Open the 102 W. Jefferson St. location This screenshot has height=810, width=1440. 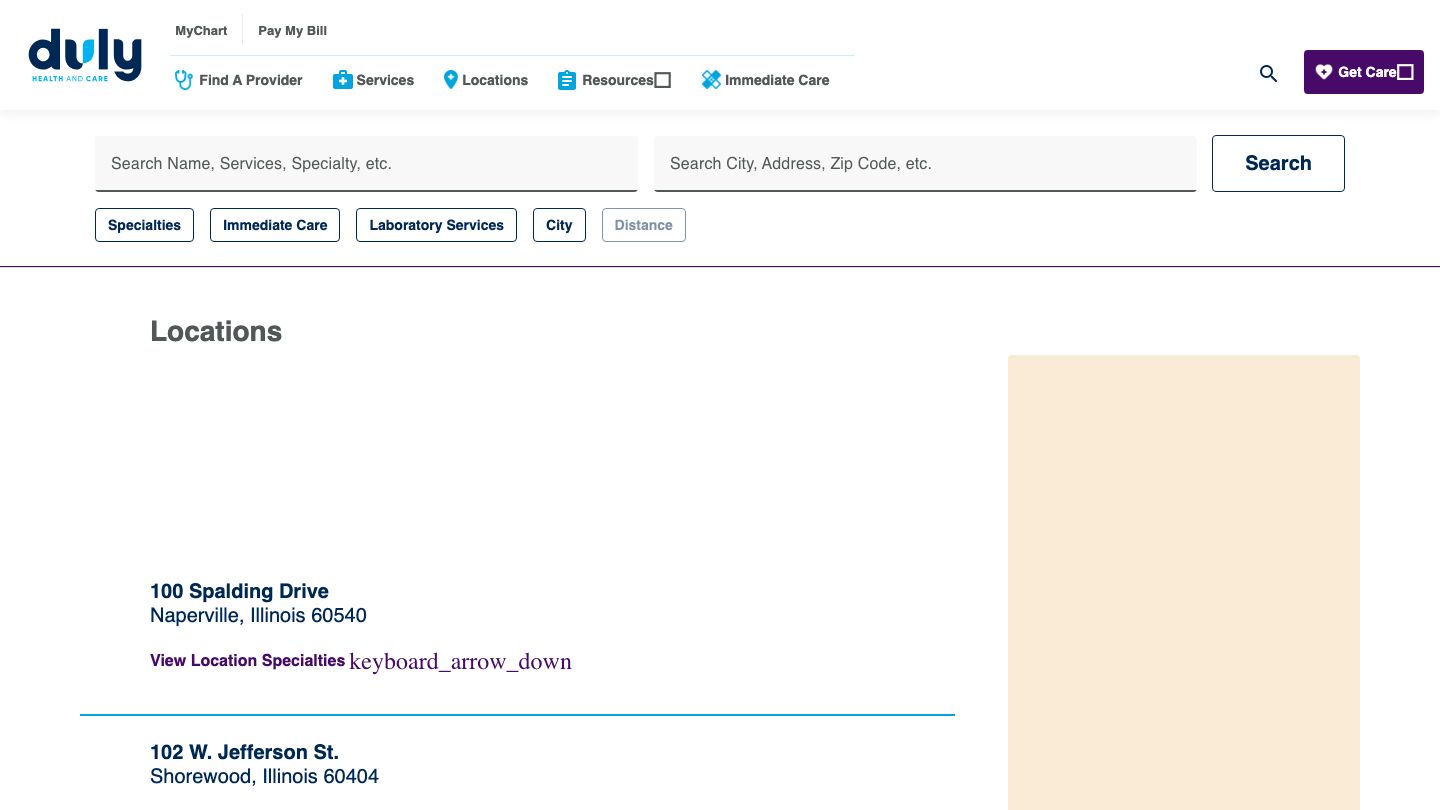click(x=244, y=752)
